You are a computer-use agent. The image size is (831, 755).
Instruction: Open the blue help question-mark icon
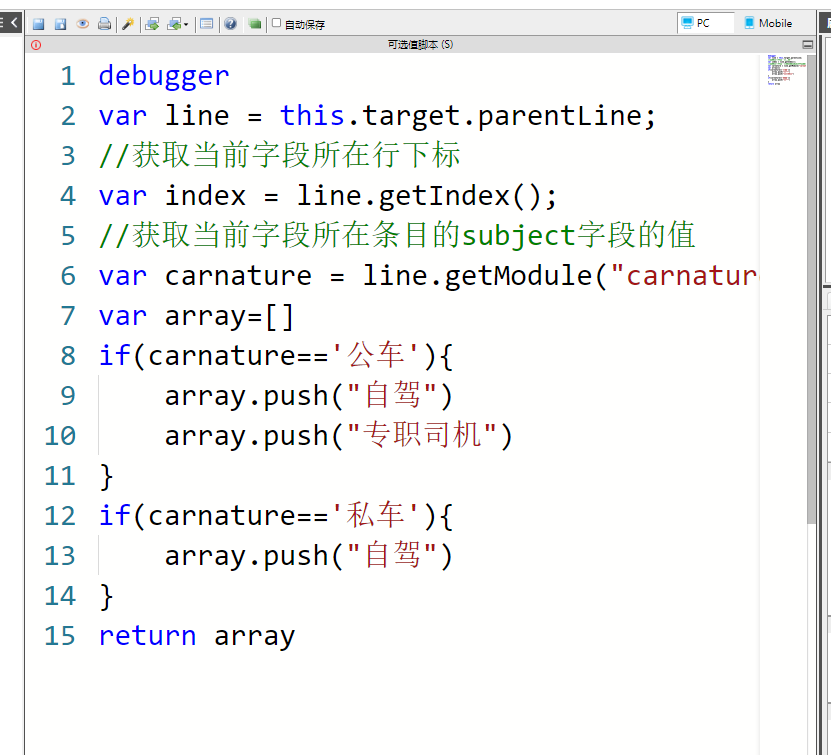230,24
